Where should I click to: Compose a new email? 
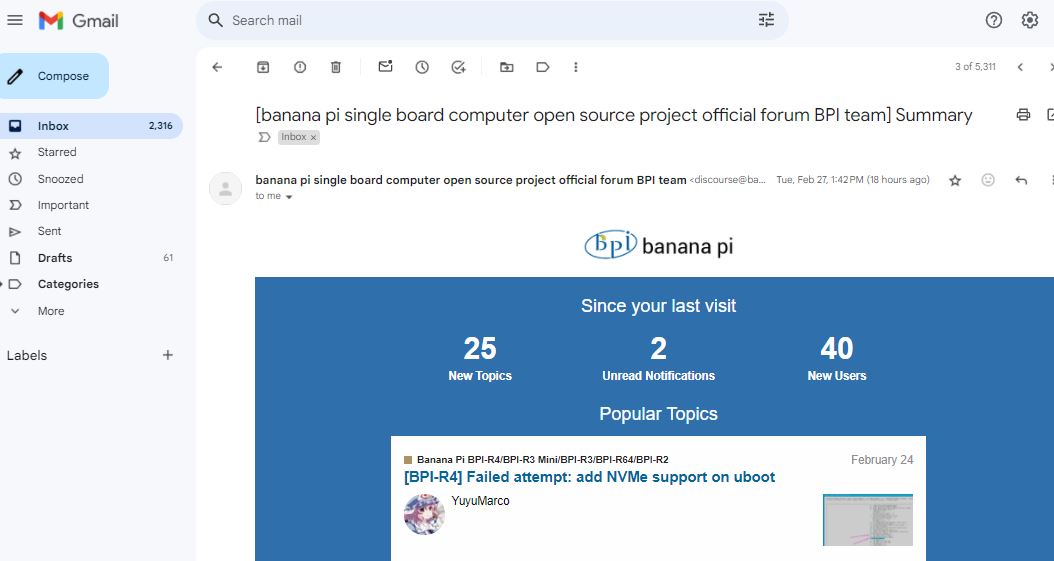(x=54, y=76)
